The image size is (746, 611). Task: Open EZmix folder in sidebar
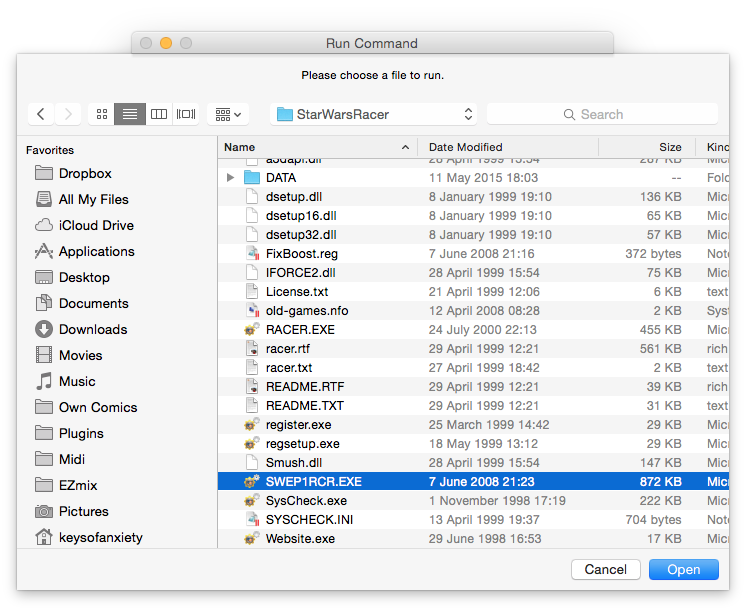[x=66, y=485]
